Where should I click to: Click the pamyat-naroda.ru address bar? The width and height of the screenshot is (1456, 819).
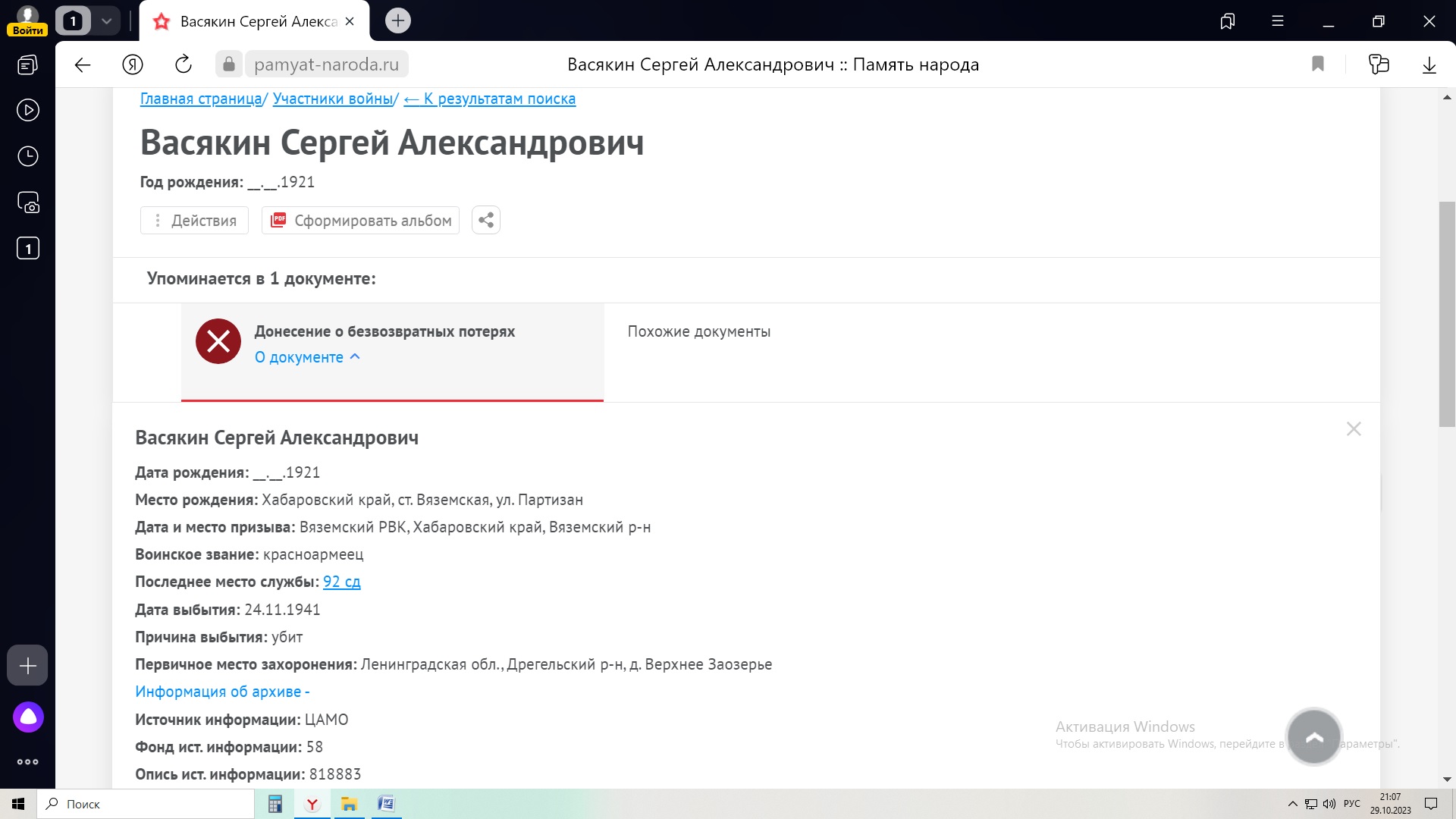pos(326,64)
